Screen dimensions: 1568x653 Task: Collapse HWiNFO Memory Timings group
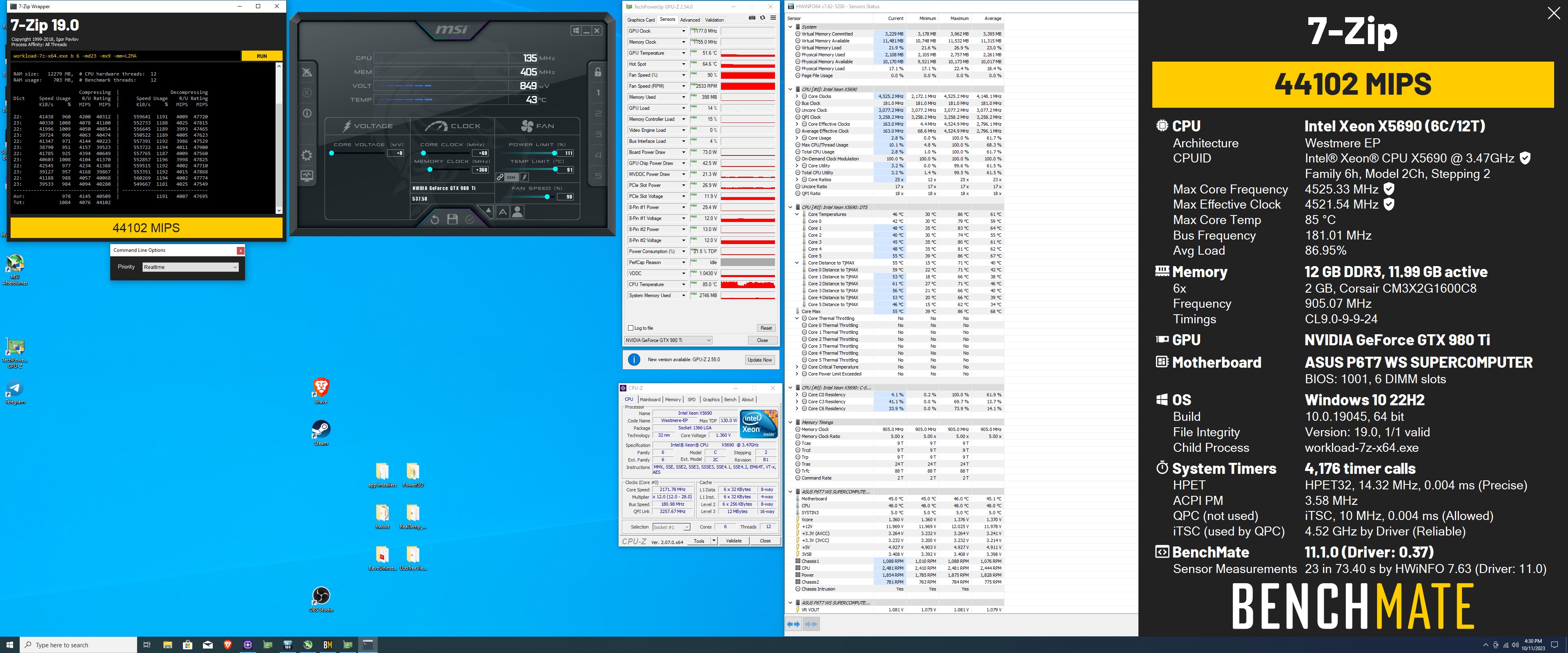coord(790,422)
